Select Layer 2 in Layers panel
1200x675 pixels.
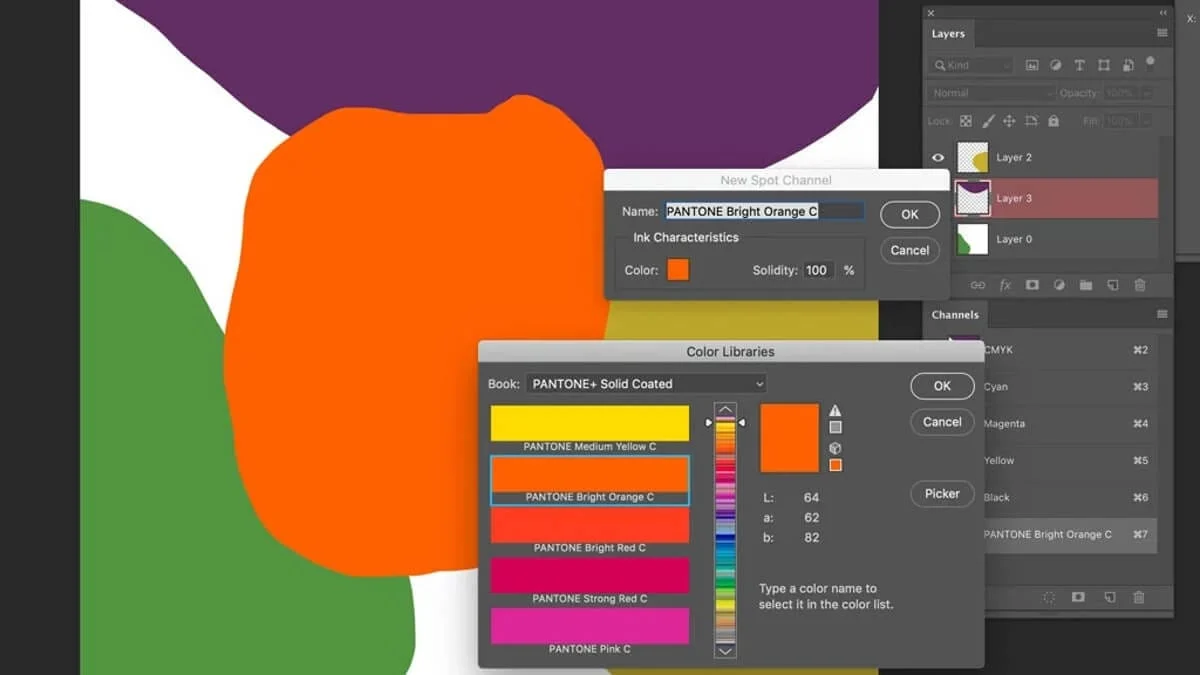coord(1044,157)
